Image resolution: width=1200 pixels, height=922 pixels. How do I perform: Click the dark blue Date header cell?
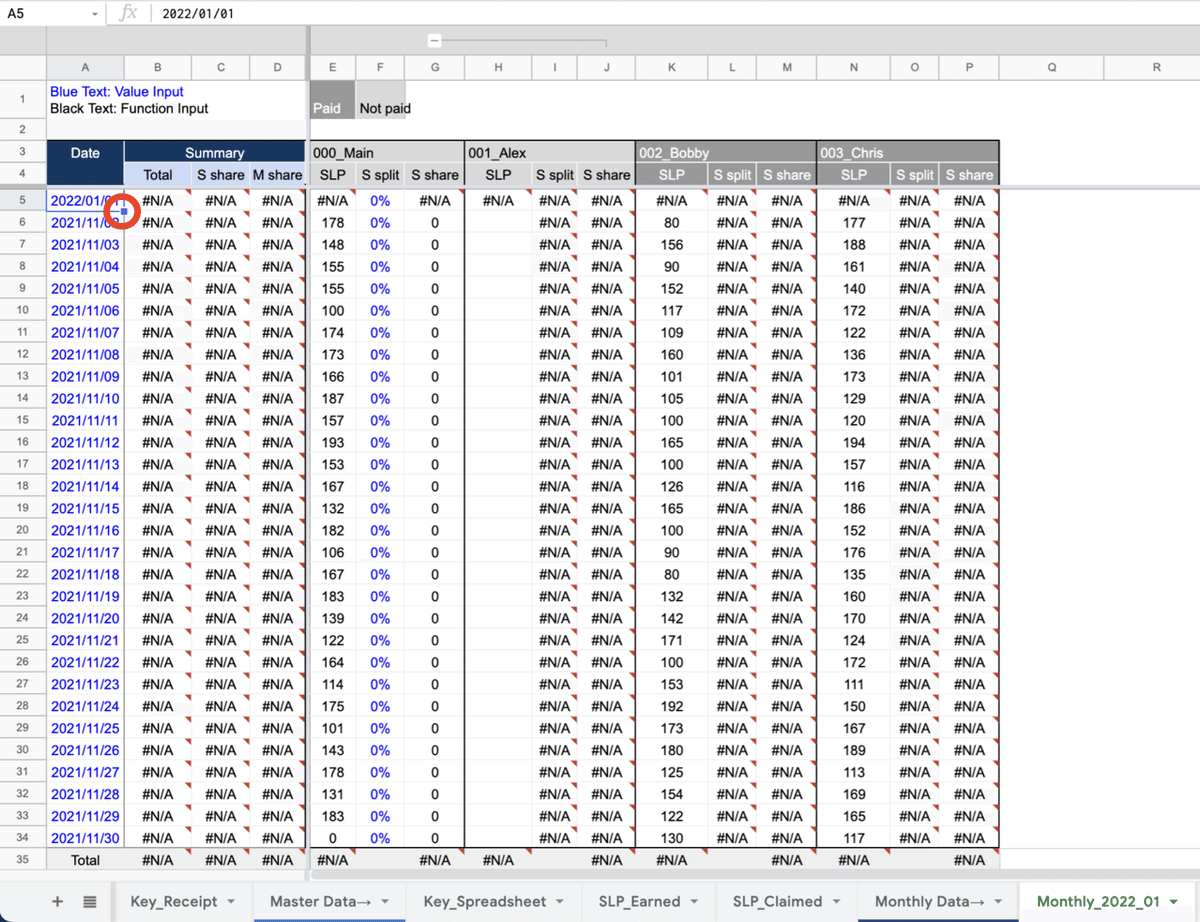point(85,163)
